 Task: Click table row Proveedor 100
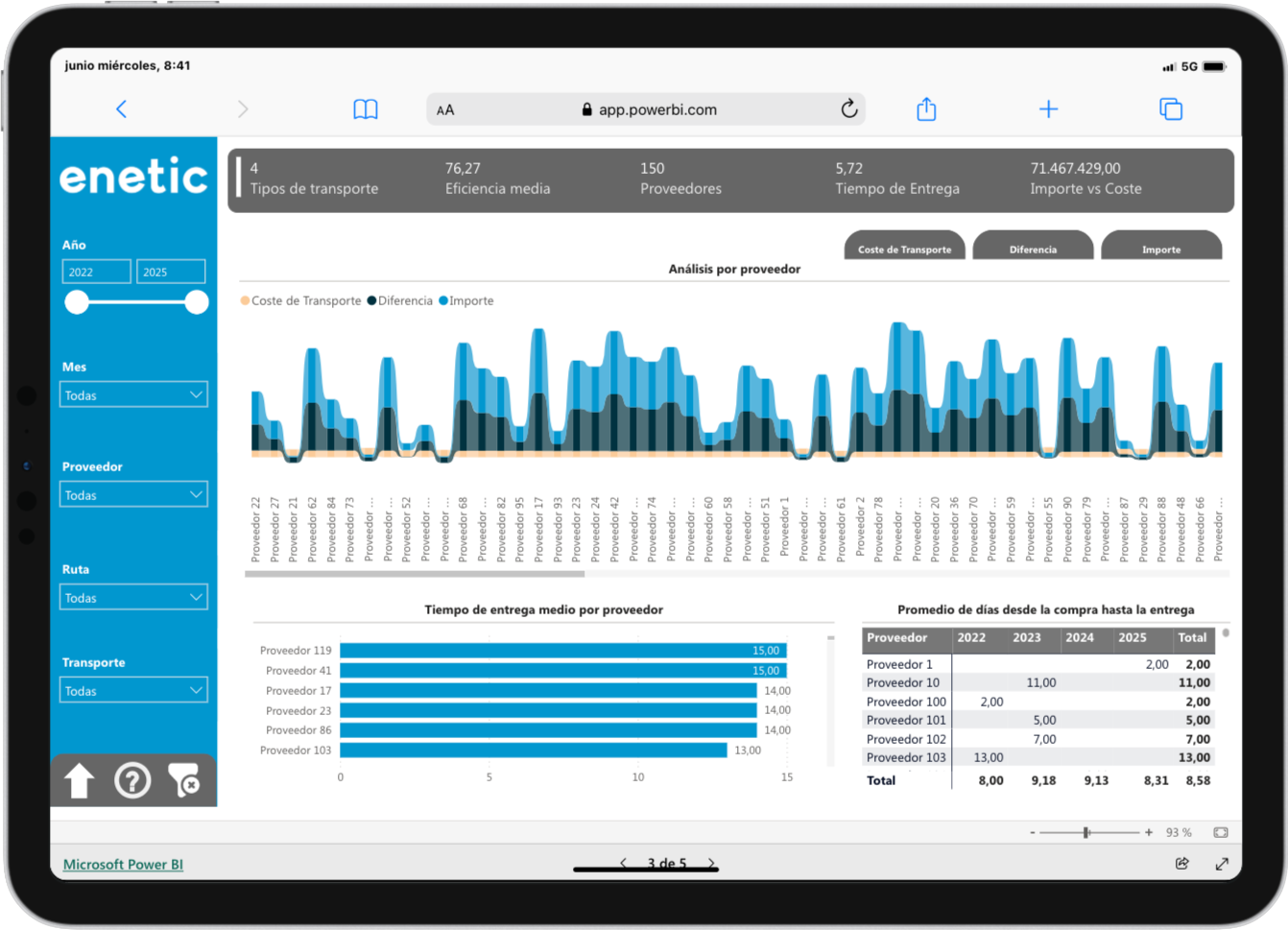coord(1038,702)
